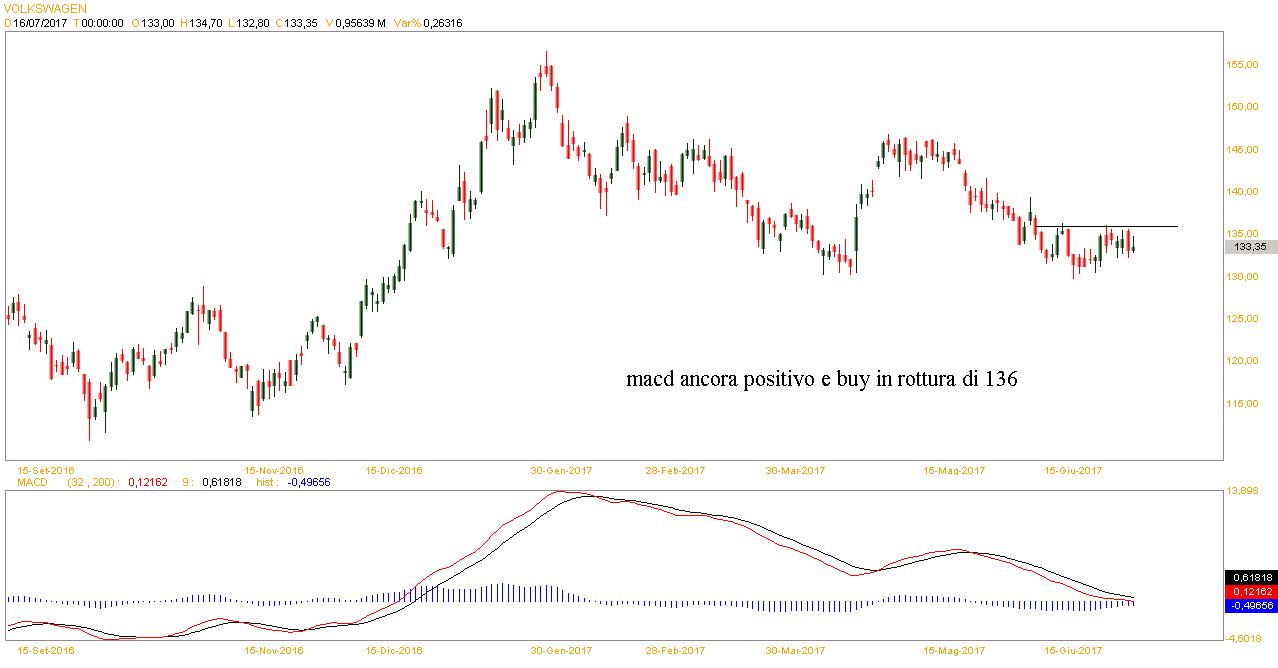Click the blue hist value -0,49656 label
1278x668 pixels.
click(x=308, y=482)
